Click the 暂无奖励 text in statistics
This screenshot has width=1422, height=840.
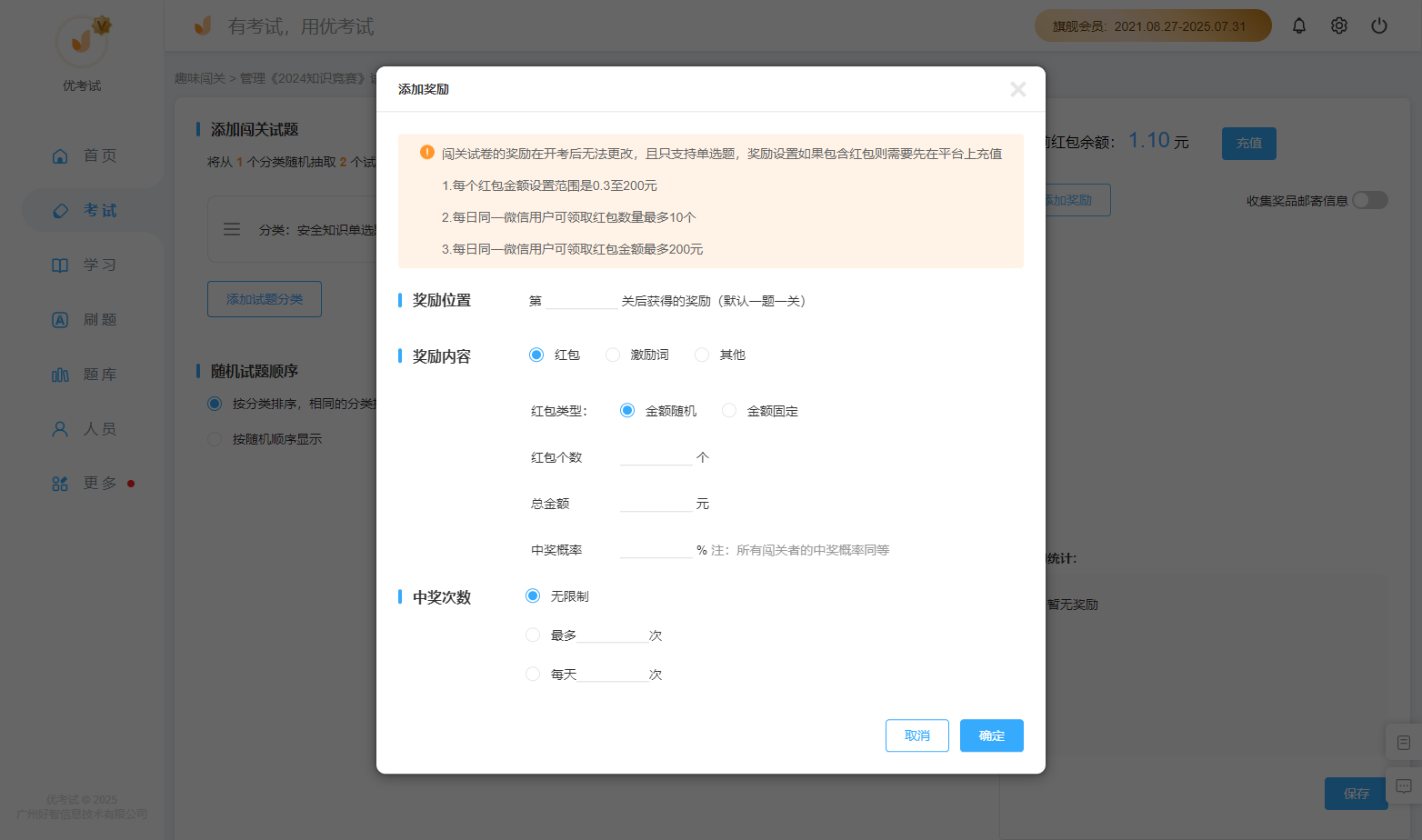(x=1073, y=605)
